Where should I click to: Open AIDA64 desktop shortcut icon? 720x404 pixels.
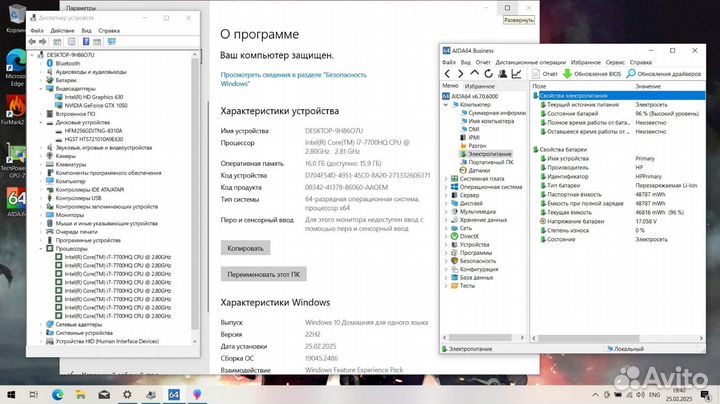[x=16, y=202]
